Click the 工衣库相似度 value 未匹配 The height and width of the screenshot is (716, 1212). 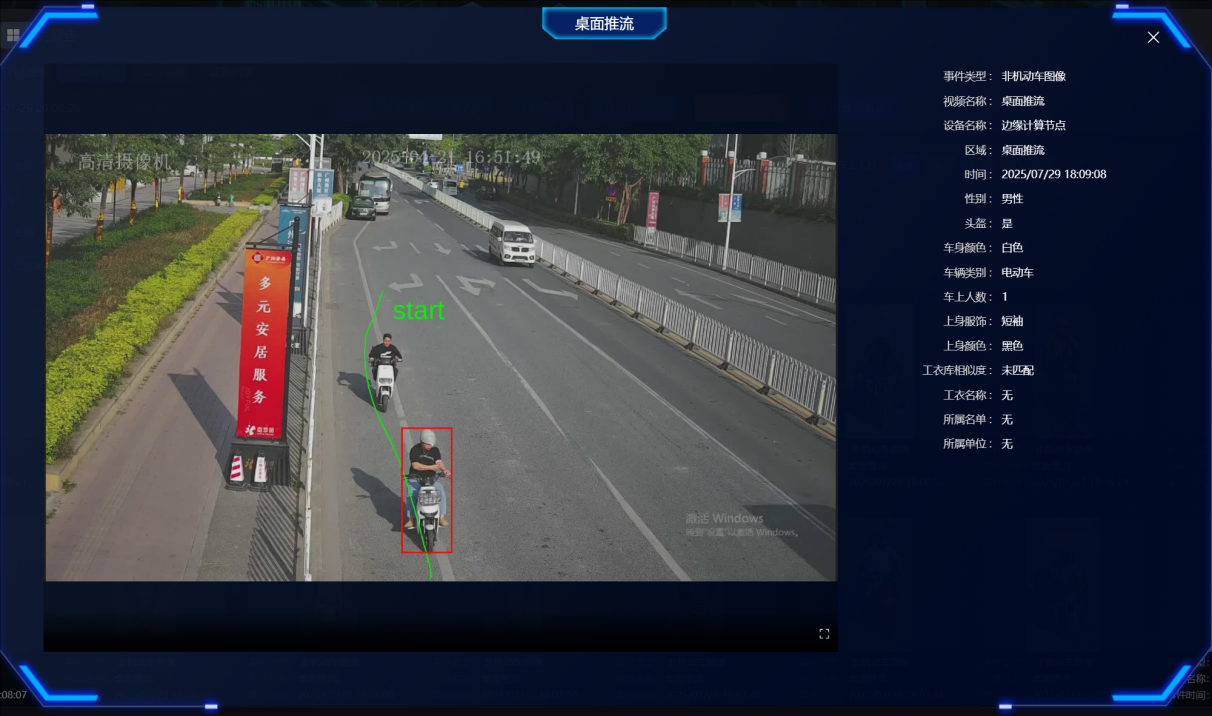click(1017, 370)
